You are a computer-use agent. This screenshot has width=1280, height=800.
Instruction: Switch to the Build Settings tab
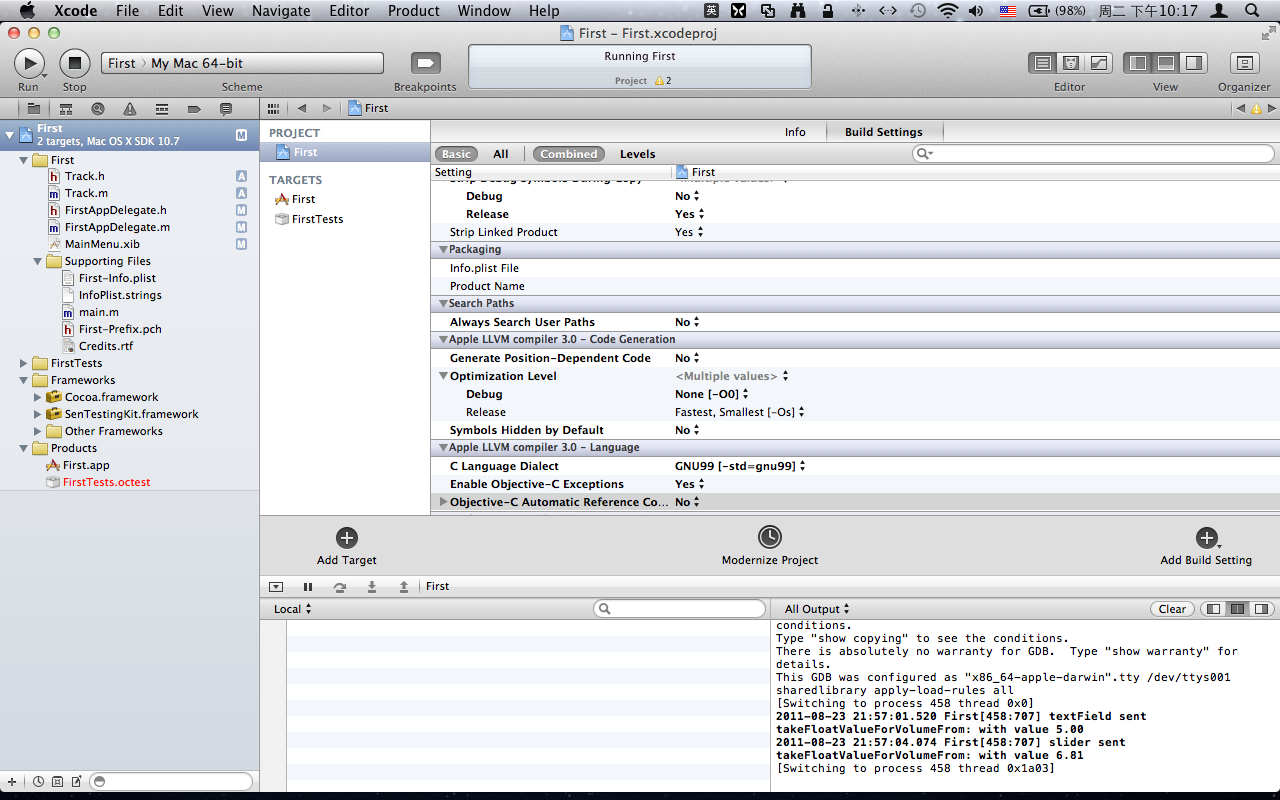click(x=884, y=132)
